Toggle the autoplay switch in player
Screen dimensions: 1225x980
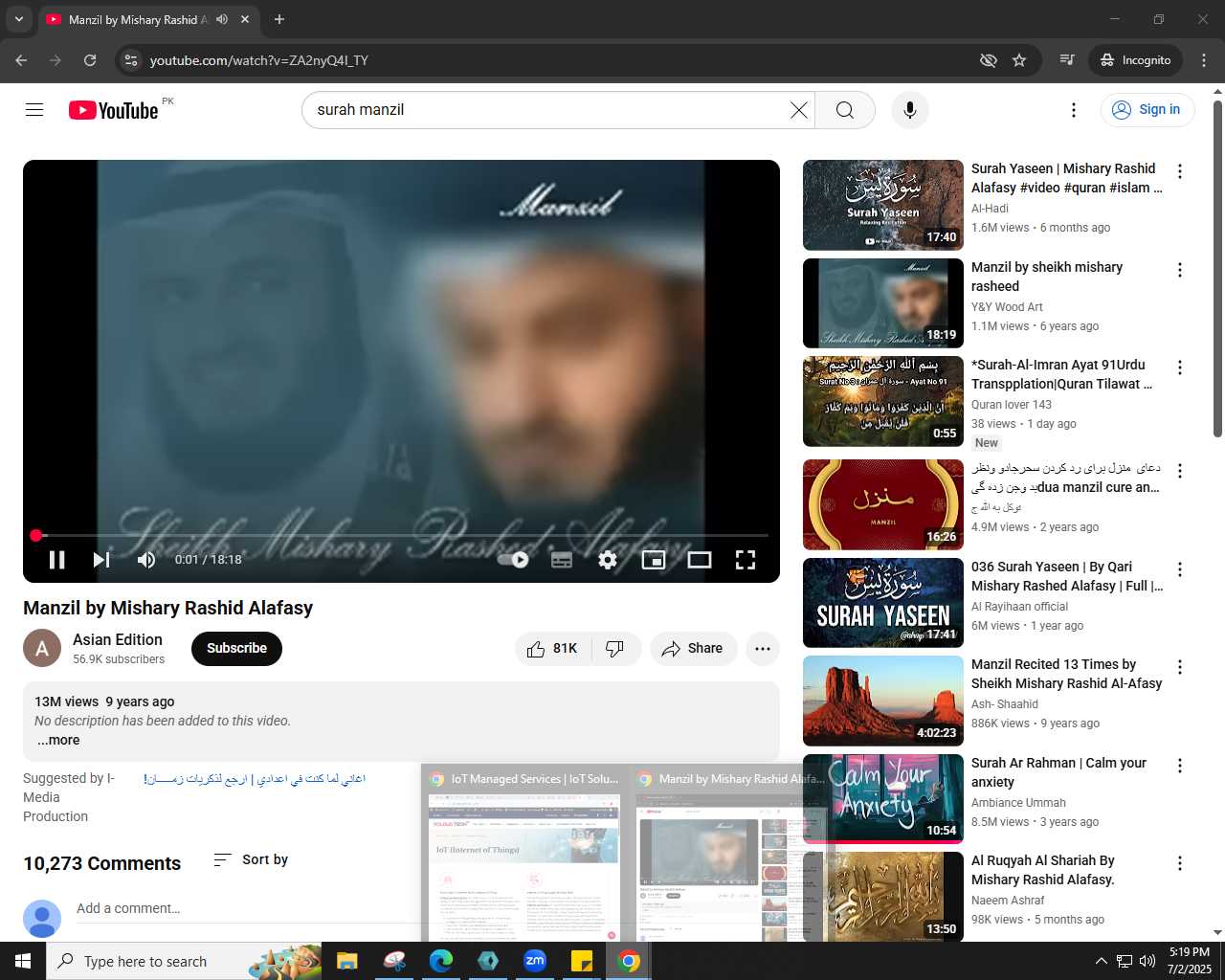click(514, 560)
